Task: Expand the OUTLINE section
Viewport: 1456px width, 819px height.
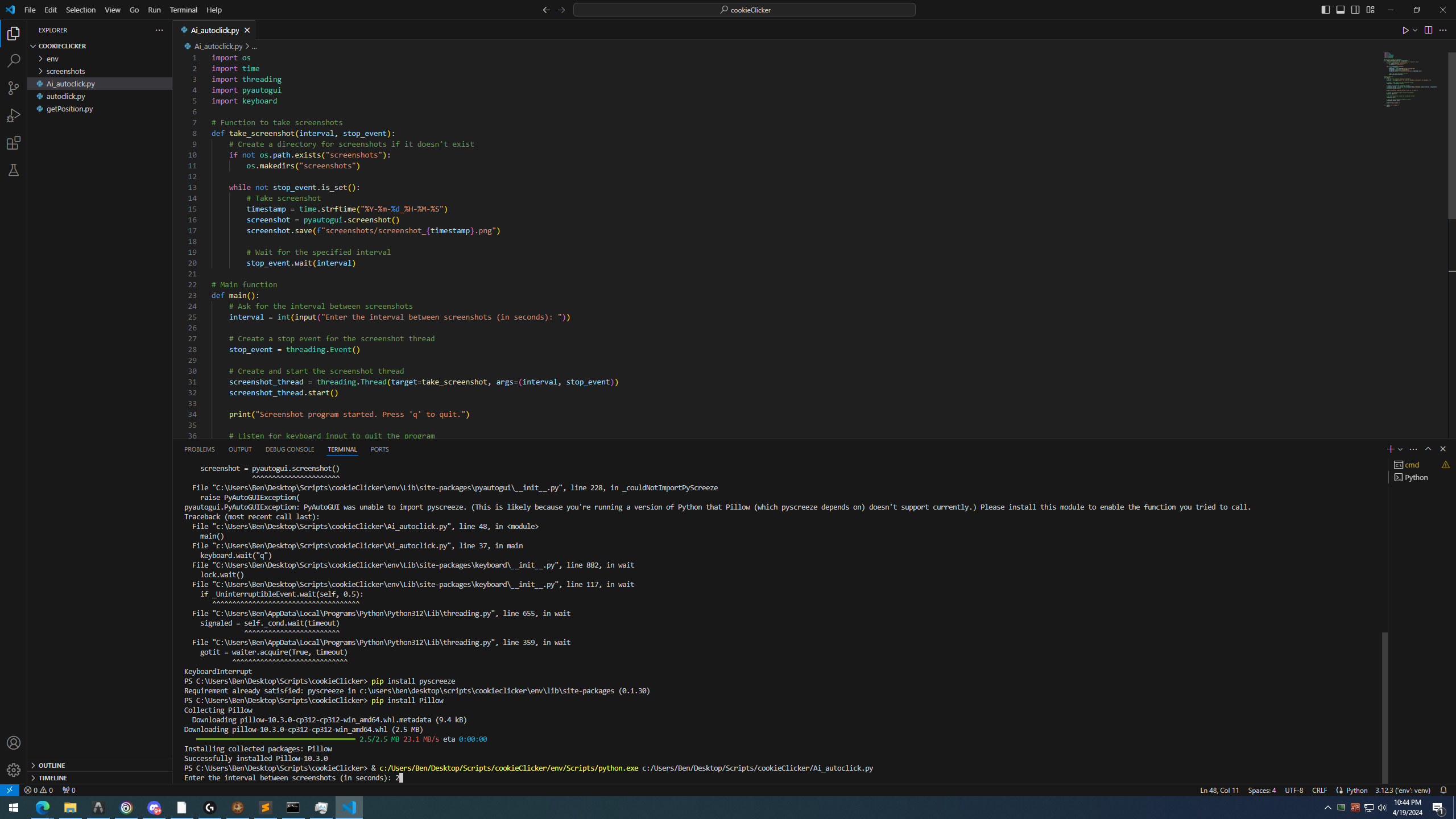Action: point(52,765)
